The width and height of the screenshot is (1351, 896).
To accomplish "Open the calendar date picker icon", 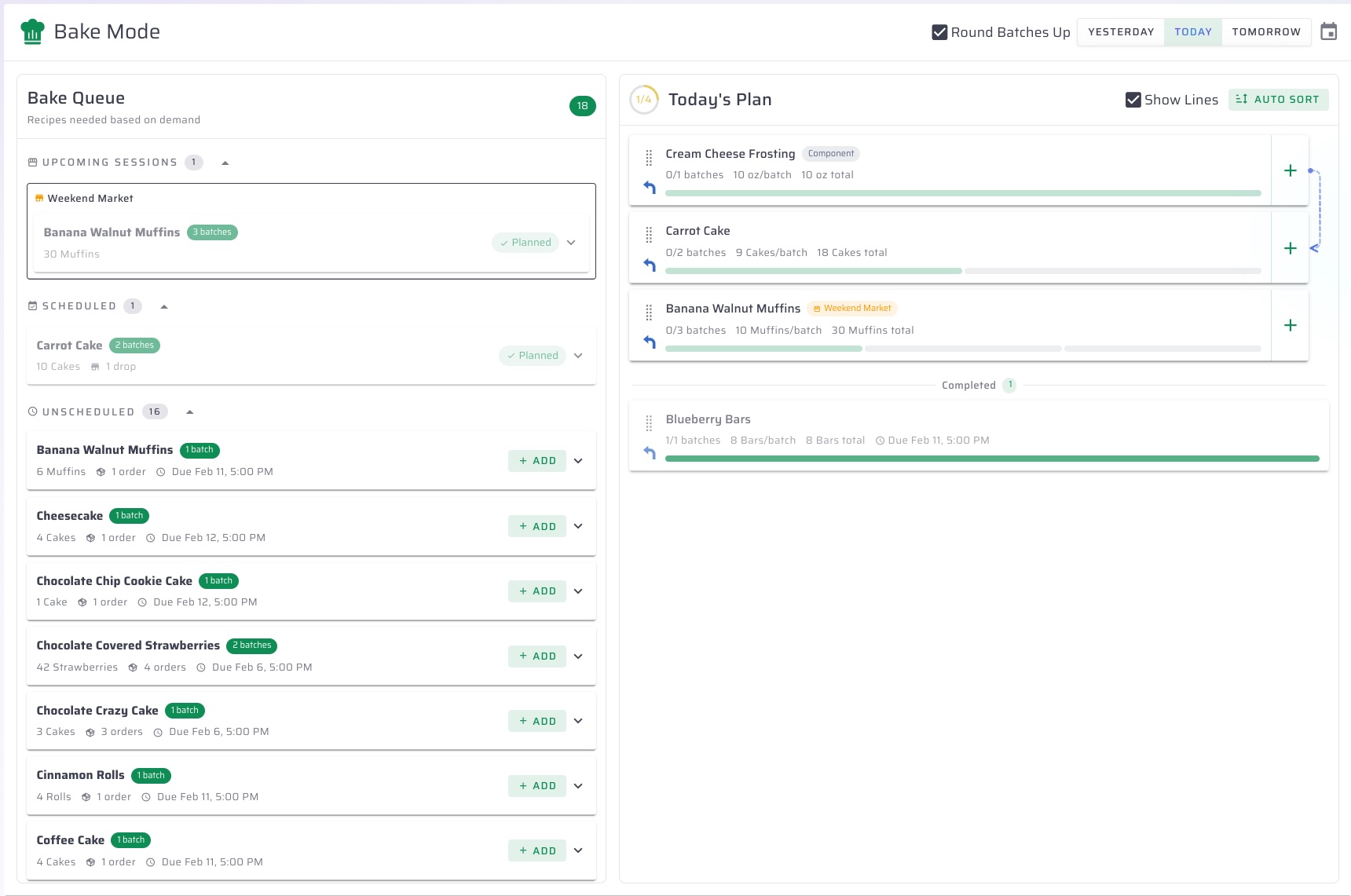I will pyautogui.click(x=1328, y=32).
